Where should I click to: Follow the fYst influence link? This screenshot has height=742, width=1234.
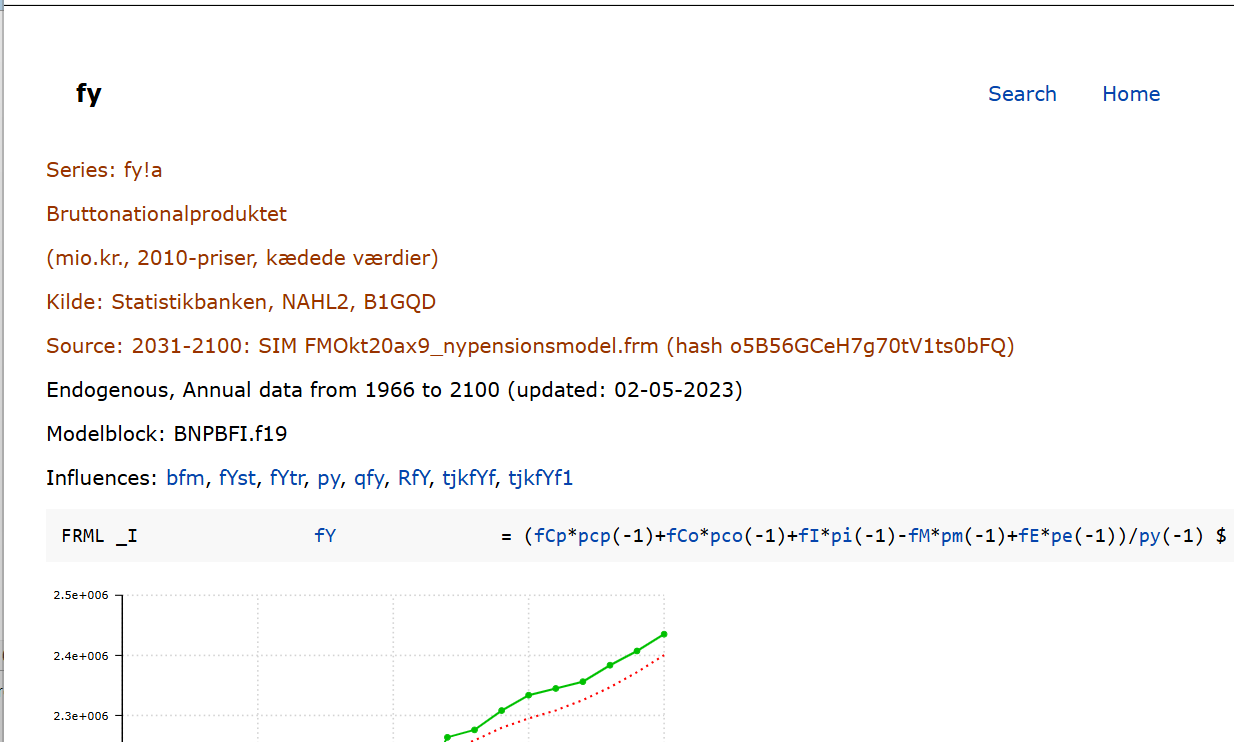[x=237, y=478]
